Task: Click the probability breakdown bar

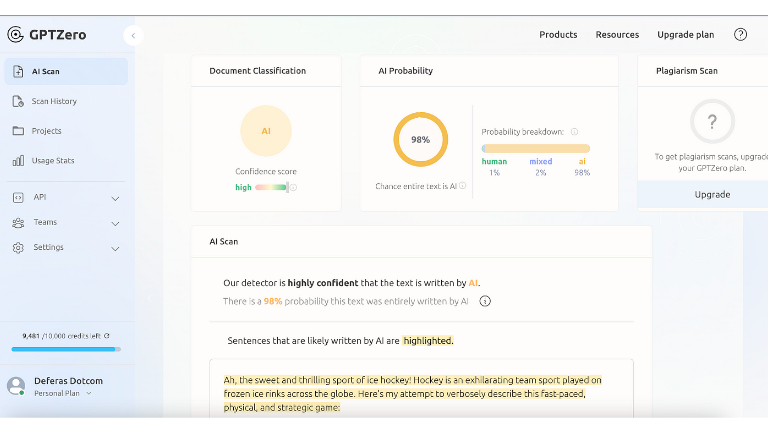Action: coord(536,148)
